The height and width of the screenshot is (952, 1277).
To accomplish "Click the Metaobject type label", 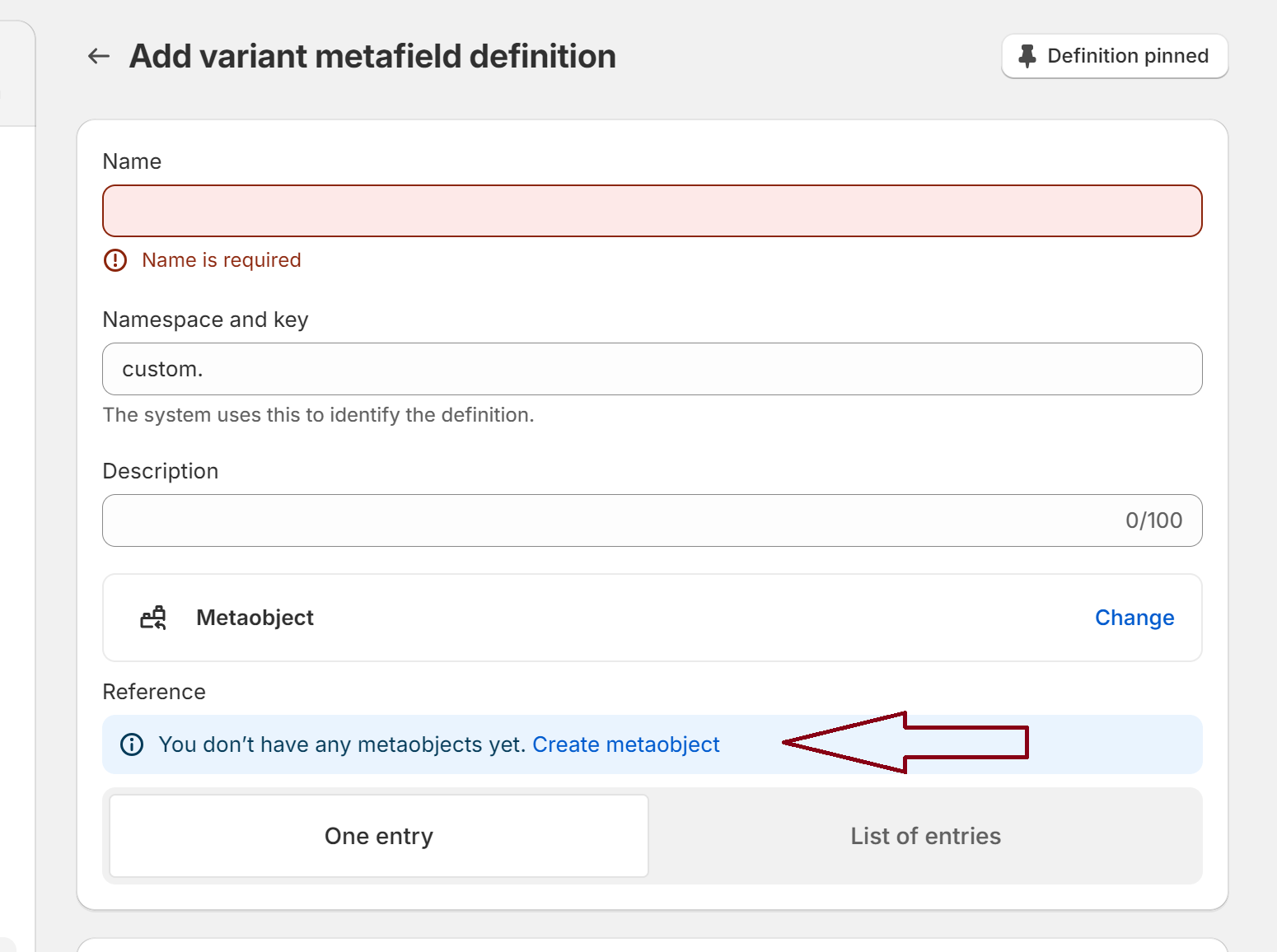I will (255, 618).
